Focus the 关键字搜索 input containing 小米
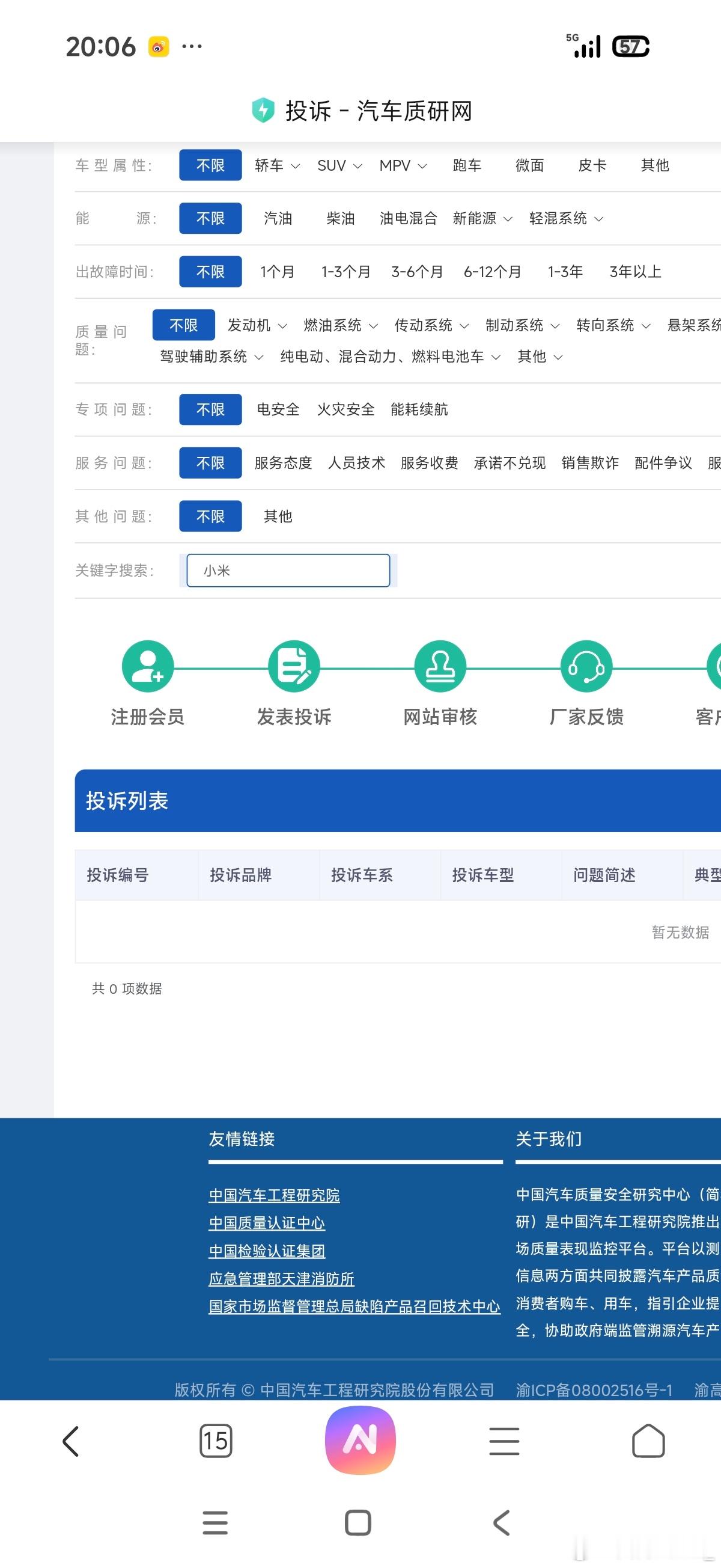Screen dimensions: 721x1568 point(288,571)
